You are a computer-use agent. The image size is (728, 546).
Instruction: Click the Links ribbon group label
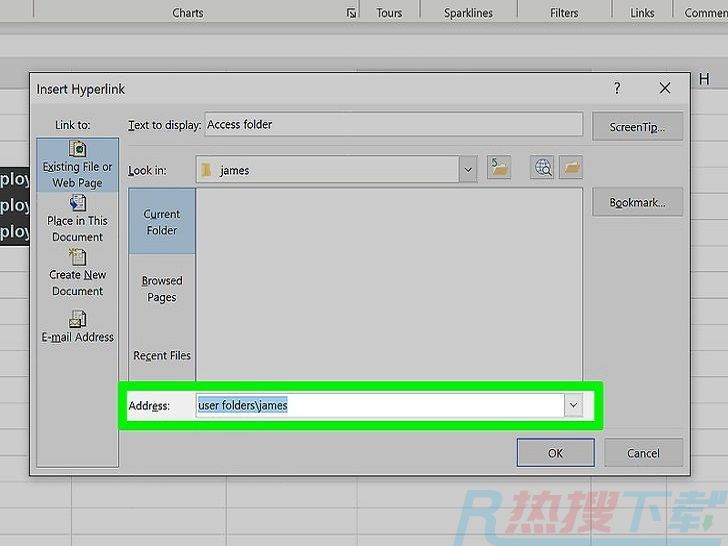(642, 13)
